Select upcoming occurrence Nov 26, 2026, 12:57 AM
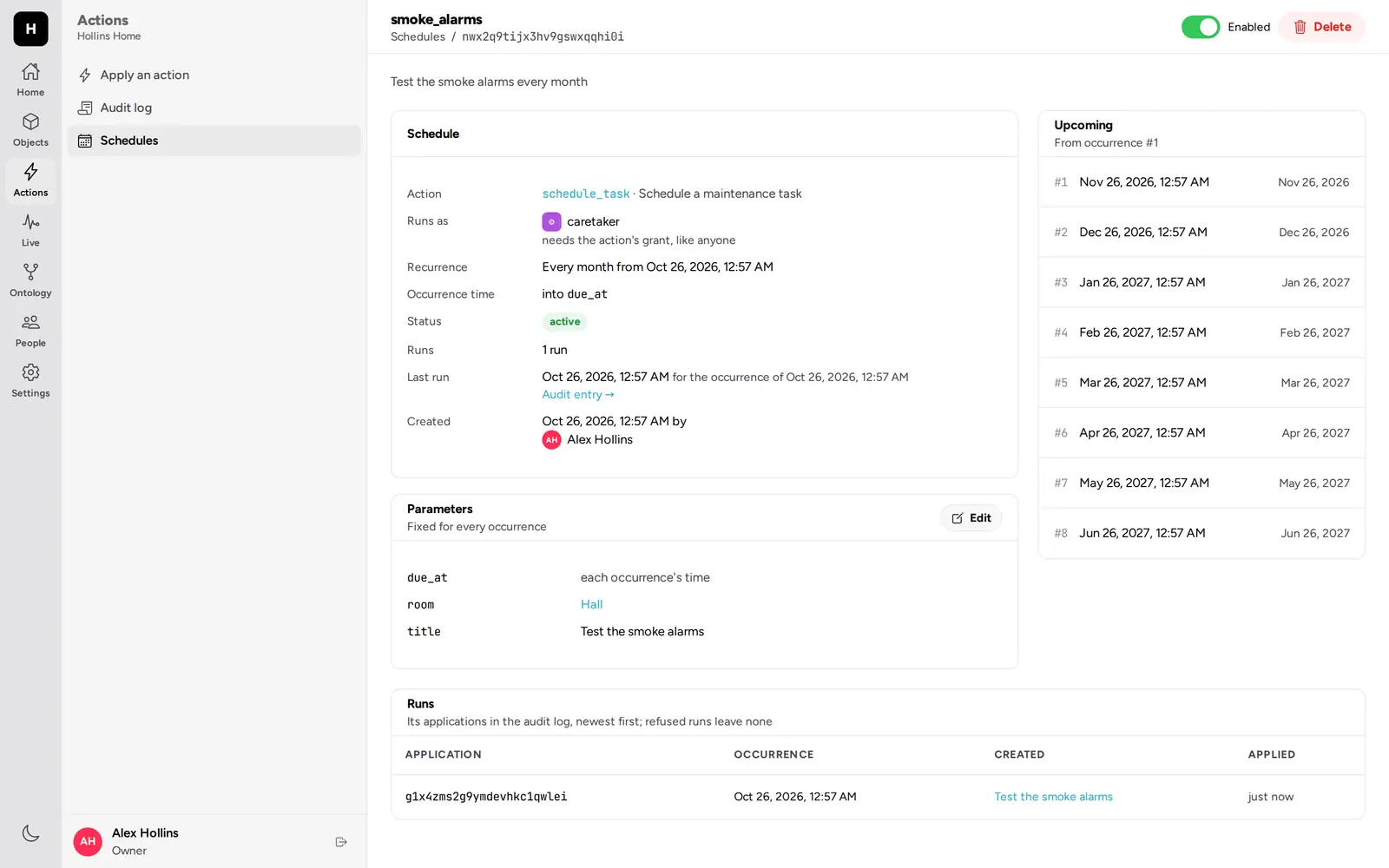Image resolution: width=1389 pixels, height=868 pixels. tap(1201, 182)
